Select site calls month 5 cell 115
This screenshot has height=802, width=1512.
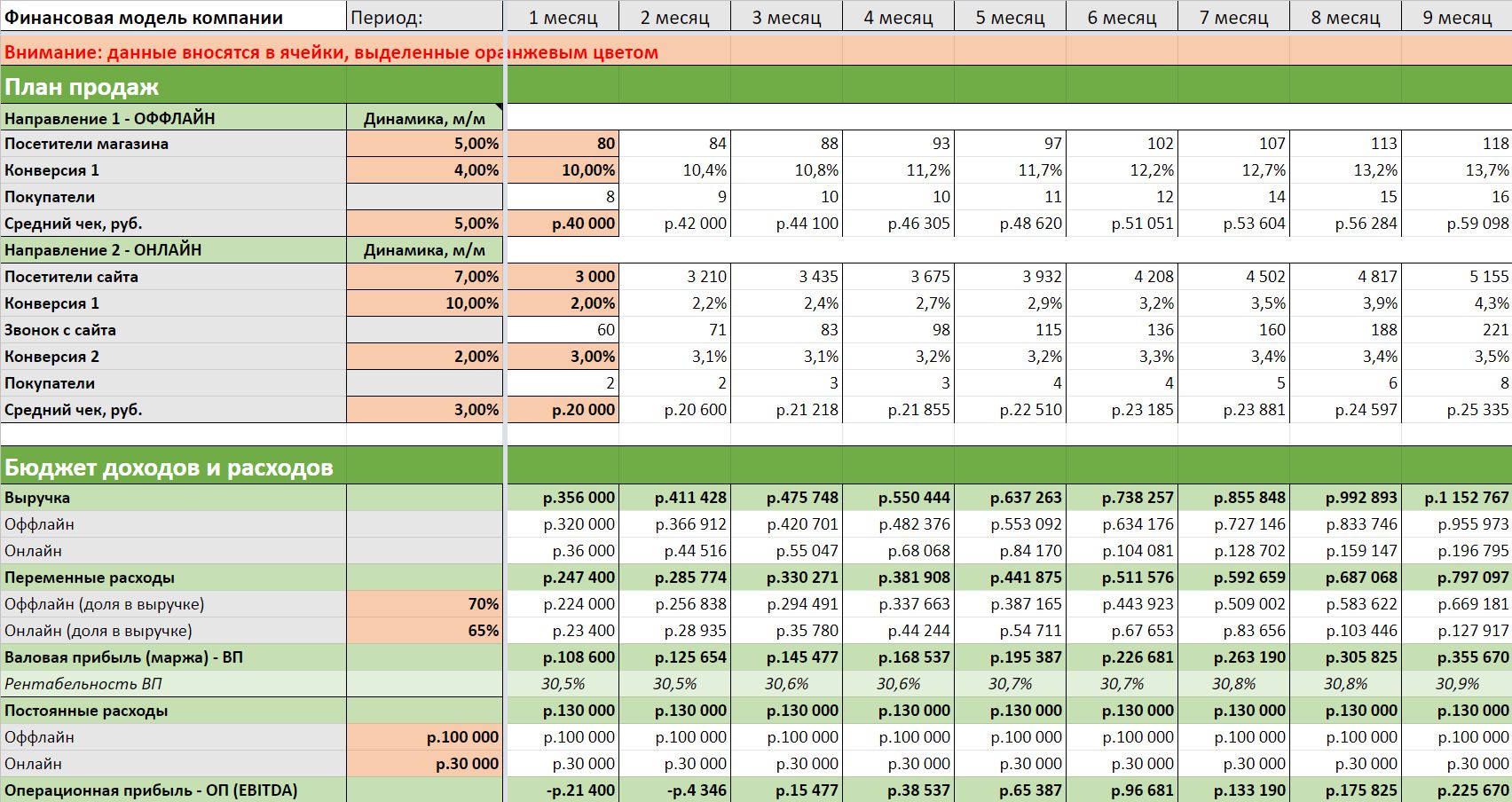1010,330
